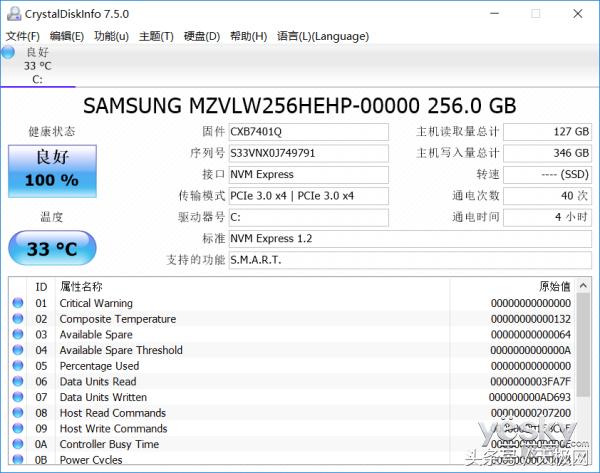This screenshot has width=600, height=473.
Task: Click the firmware field CXB7401Q
Action: click(x=308, y=132)
